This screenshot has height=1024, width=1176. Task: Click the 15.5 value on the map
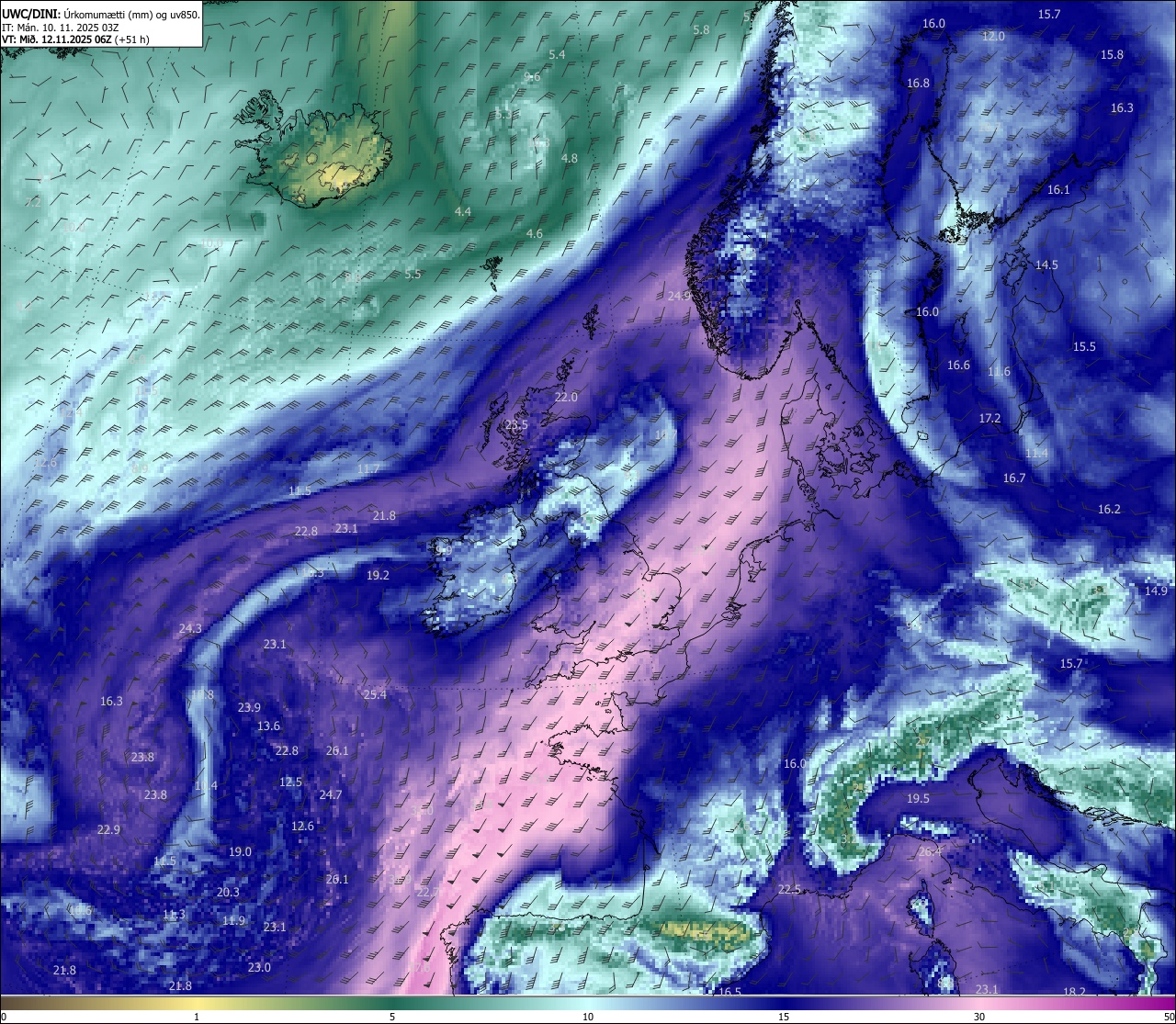[1084, 346]
